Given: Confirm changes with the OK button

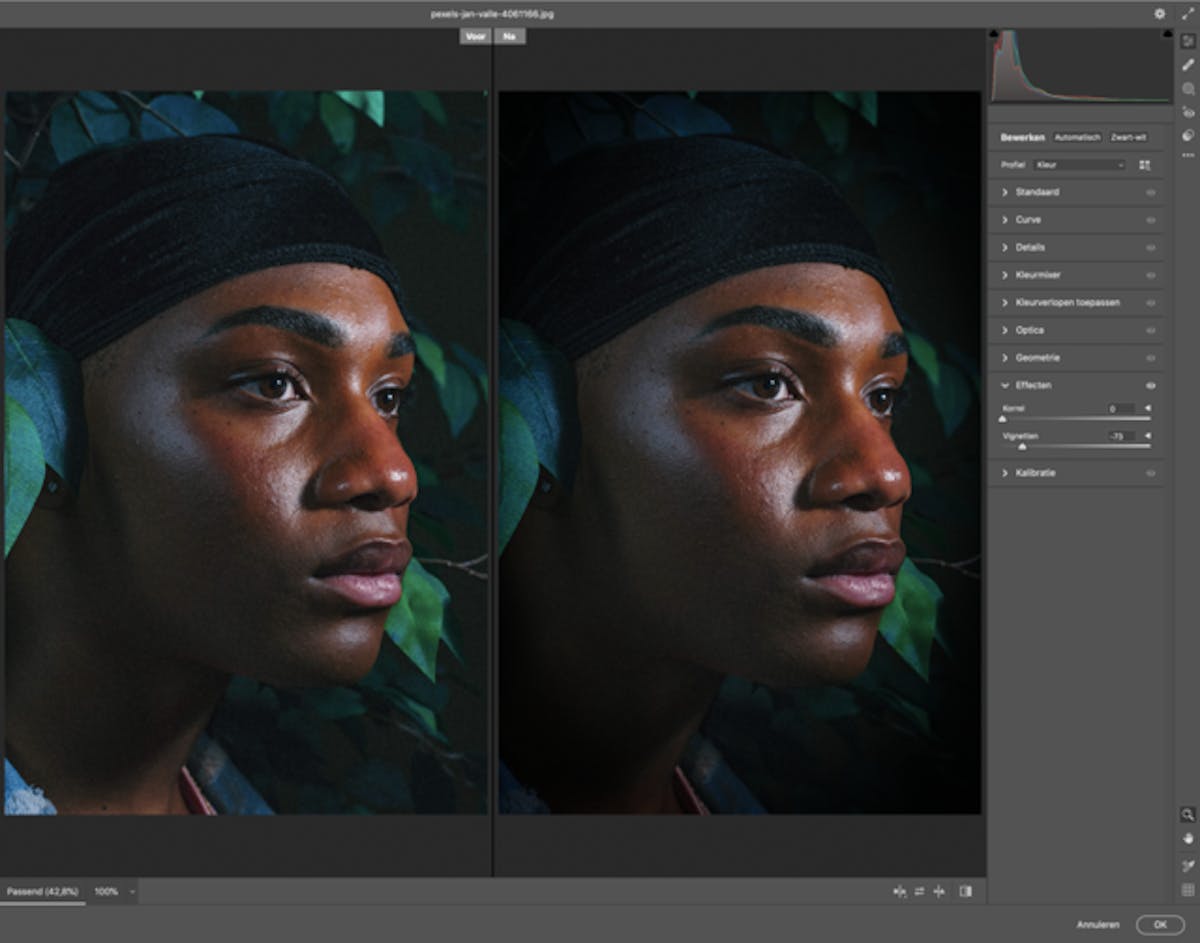Looking at the screenshot, I should (x=1160, y=925).
